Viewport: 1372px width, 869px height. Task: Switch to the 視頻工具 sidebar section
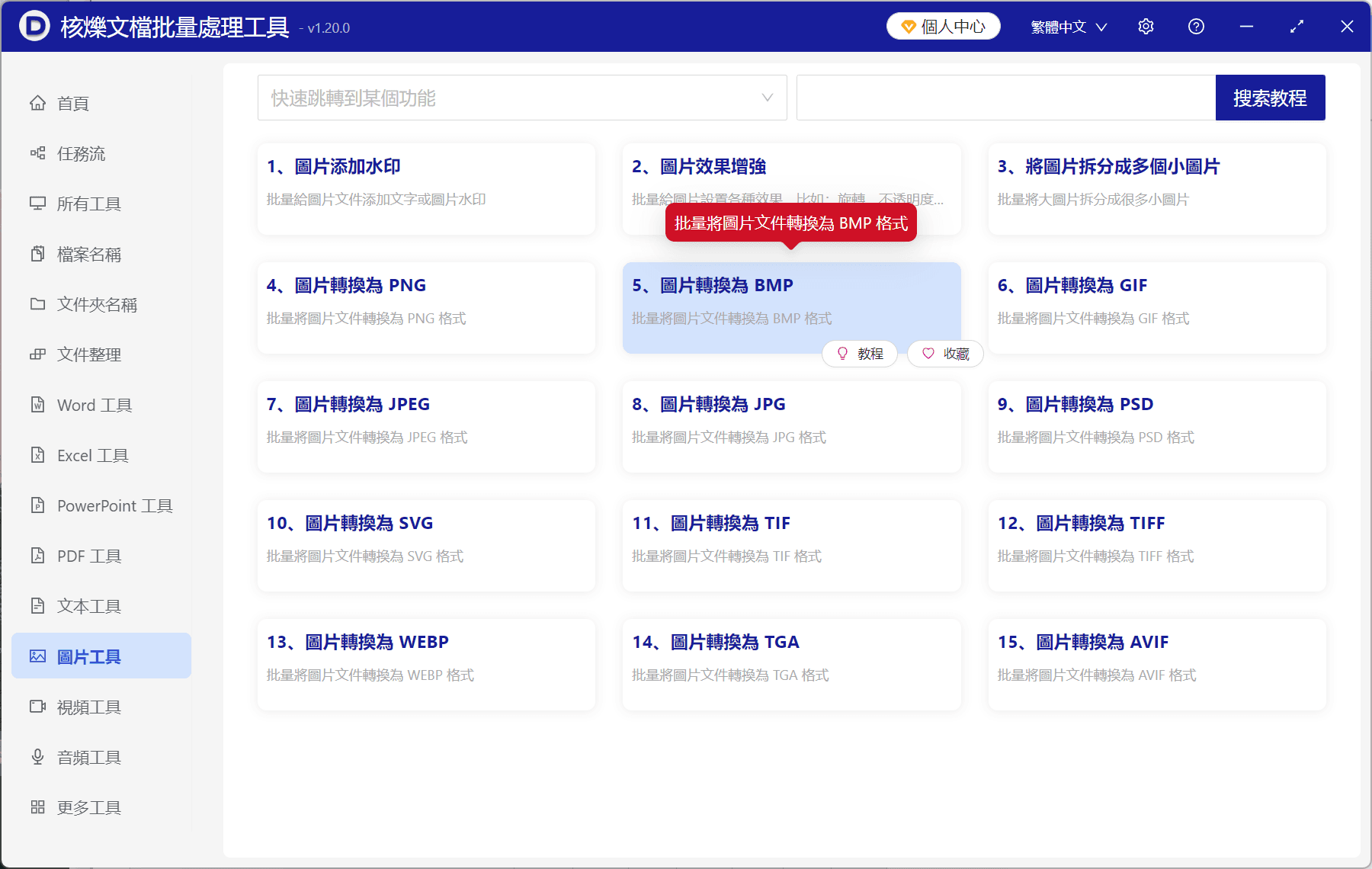pyautogui.click(x=88, y=707)
